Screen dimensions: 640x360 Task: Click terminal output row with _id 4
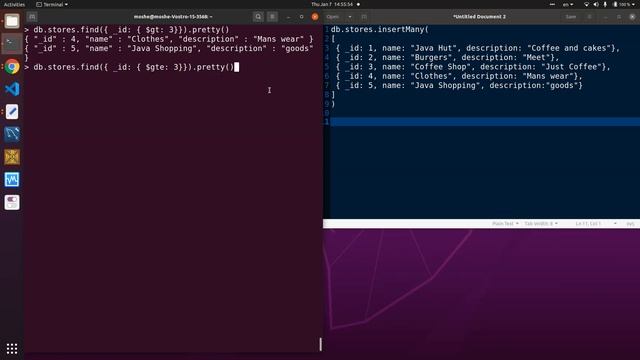coord(169,39)
